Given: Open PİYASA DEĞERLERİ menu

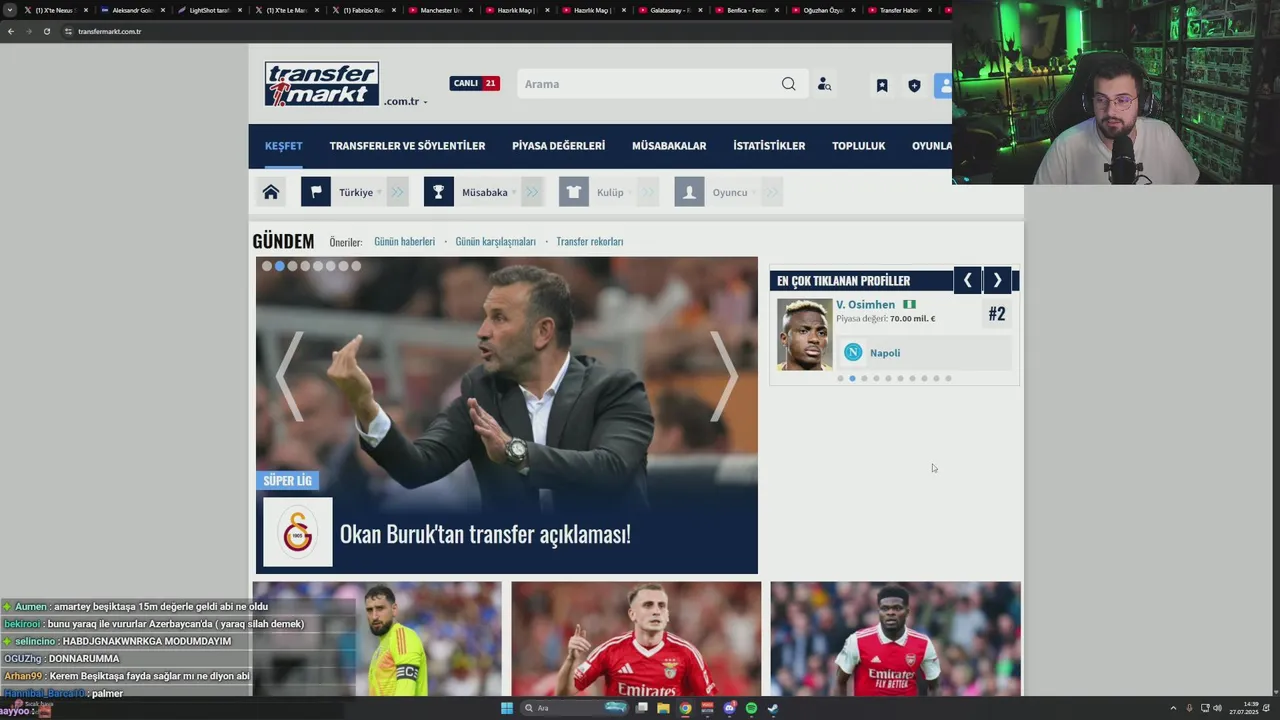Looking at the screenshot, I should click(558, 146).
